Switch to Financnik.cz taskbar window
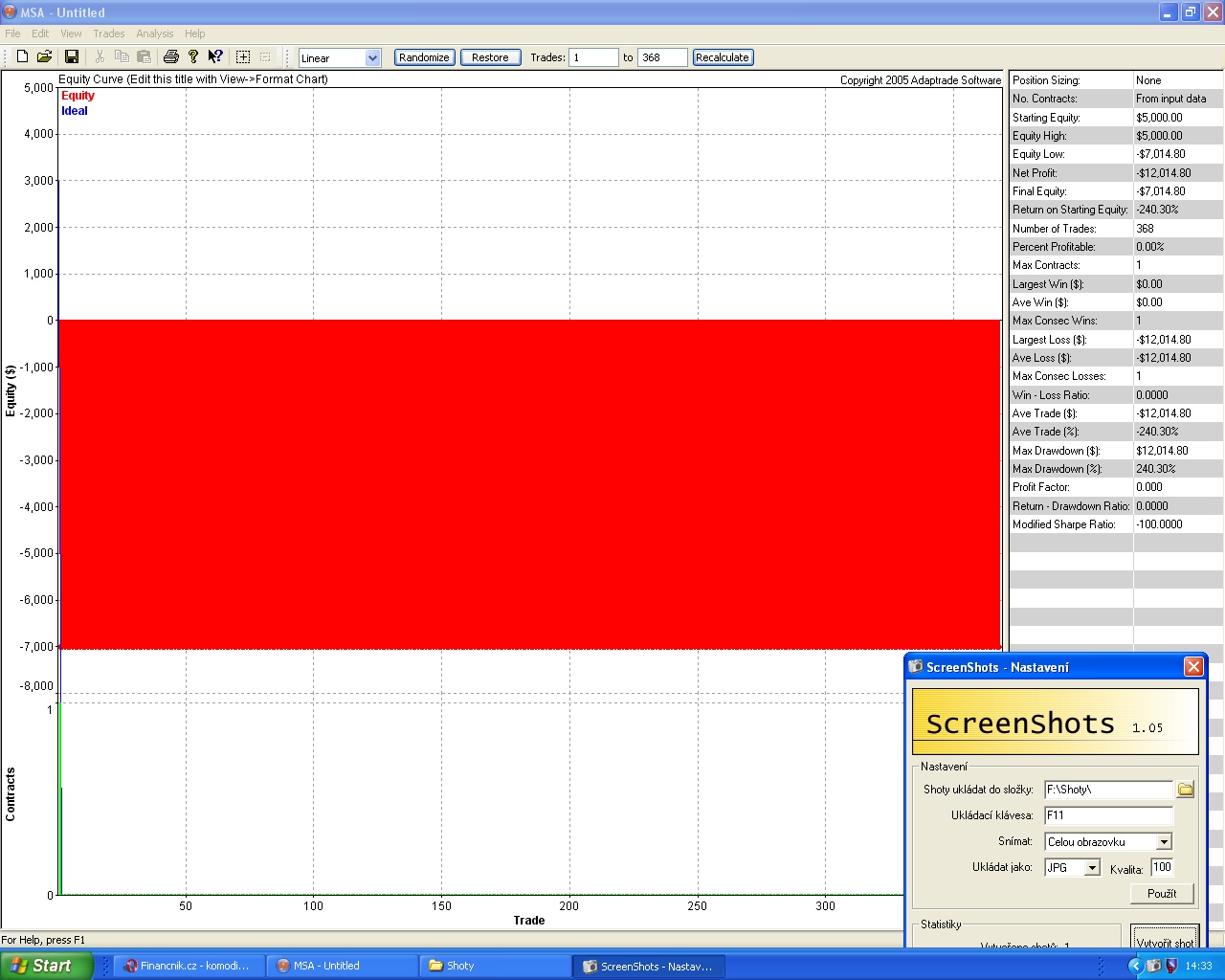1225x980 pixels. (189, 966)
